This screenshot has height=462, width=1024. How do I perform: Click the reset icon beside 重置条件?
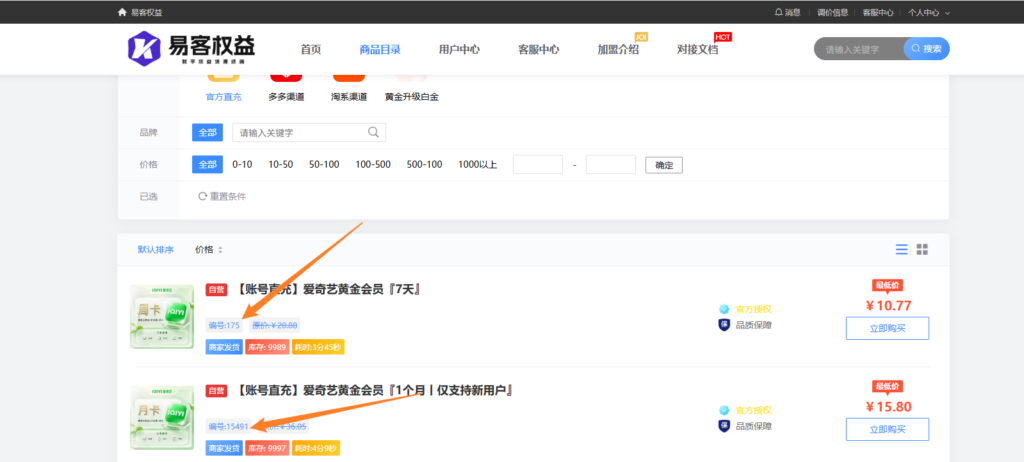(202, 196)
